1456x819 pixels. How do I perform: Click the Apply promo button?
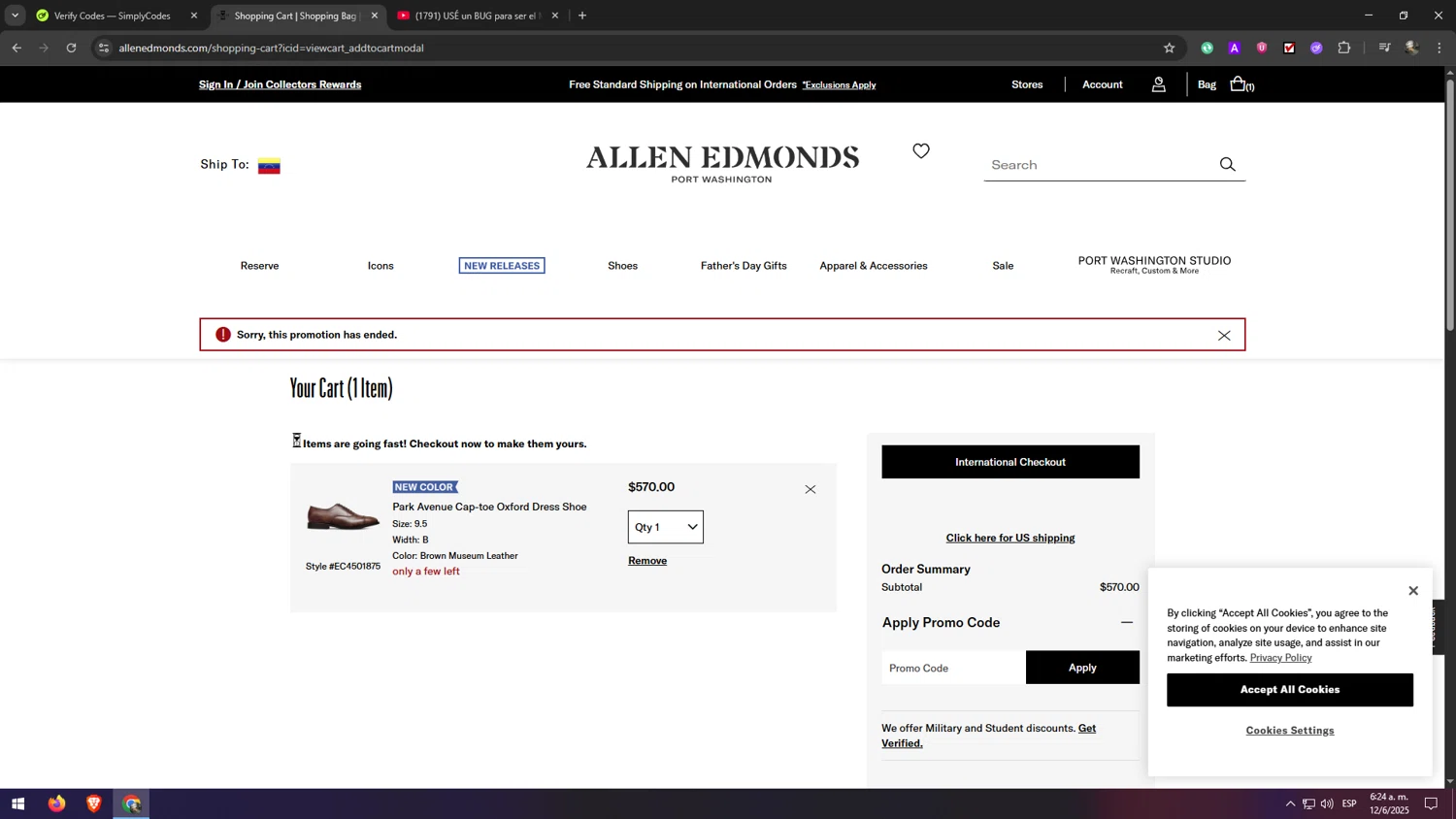click(1082, 668)
